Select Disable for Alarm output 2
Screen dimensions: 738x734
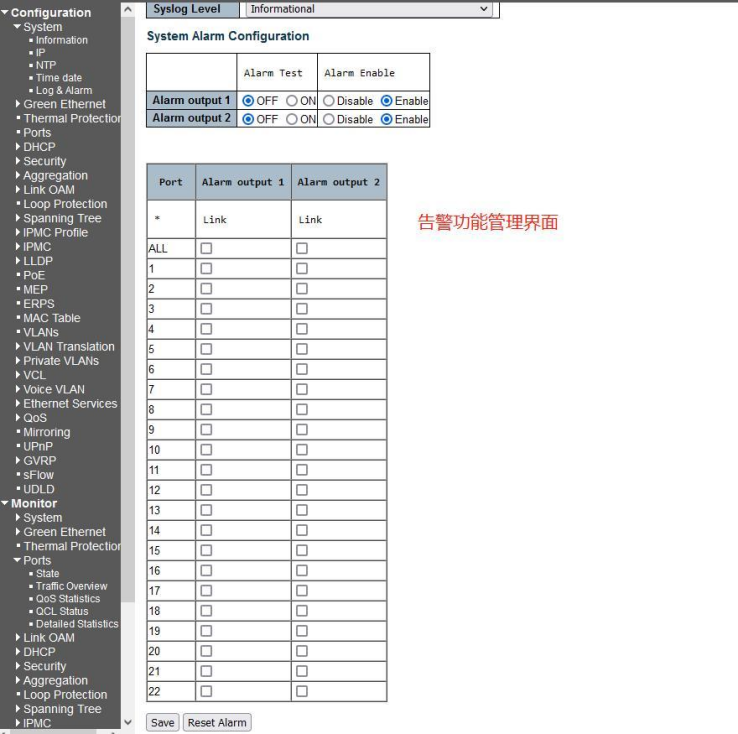click(x=328, y=119)
